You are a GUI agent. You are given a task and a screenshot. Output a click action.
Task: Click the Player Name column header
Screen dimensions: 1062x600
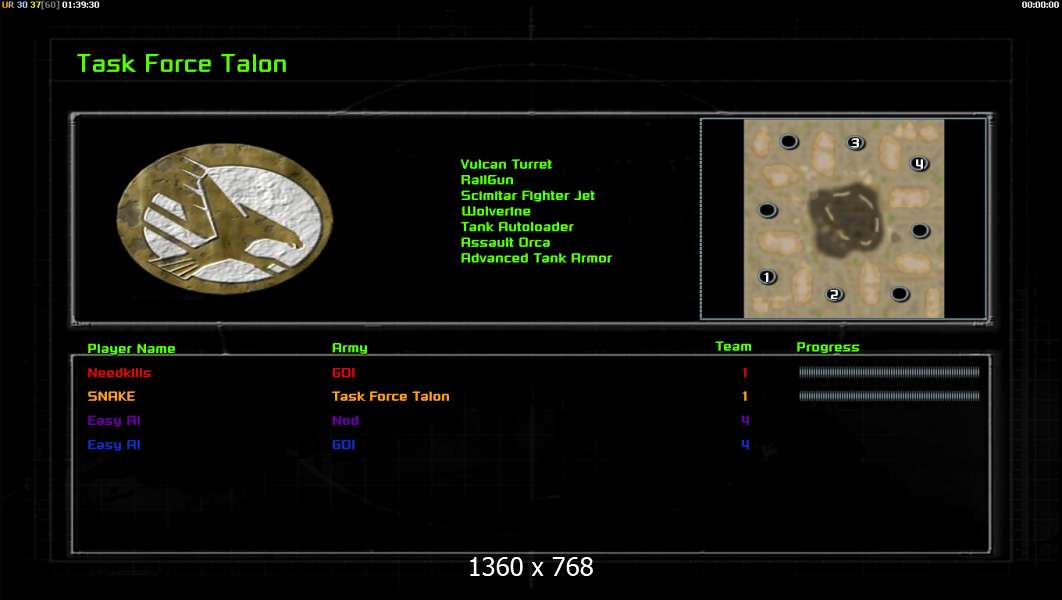point(131,349)
